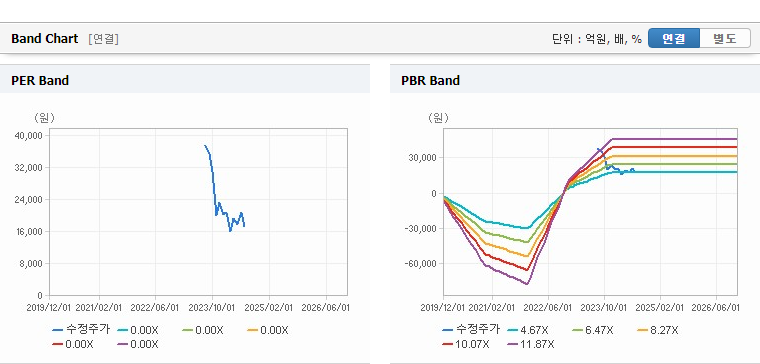Viewport: 760px width, 364px height.
Task: Click red 0.00X legend in PER Band
Action: click(73, 345)
